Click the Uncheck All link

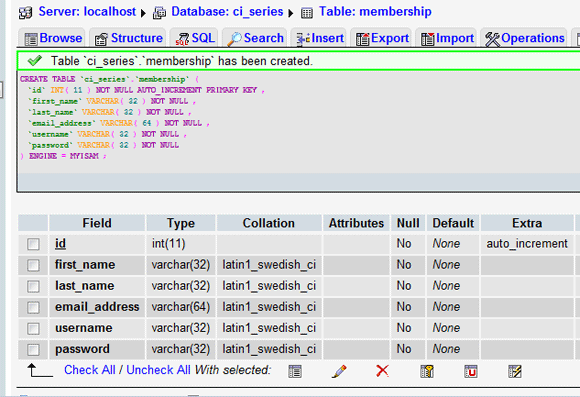point(158,370)
